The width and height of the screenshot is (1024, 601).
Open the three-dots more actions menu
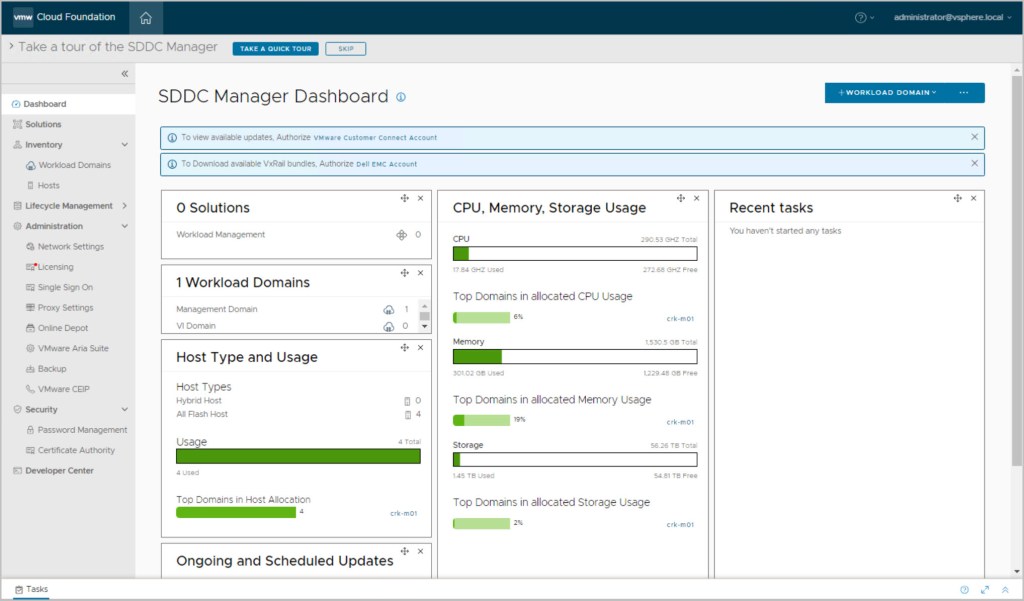pyautogui.click(x=964, y=93)
